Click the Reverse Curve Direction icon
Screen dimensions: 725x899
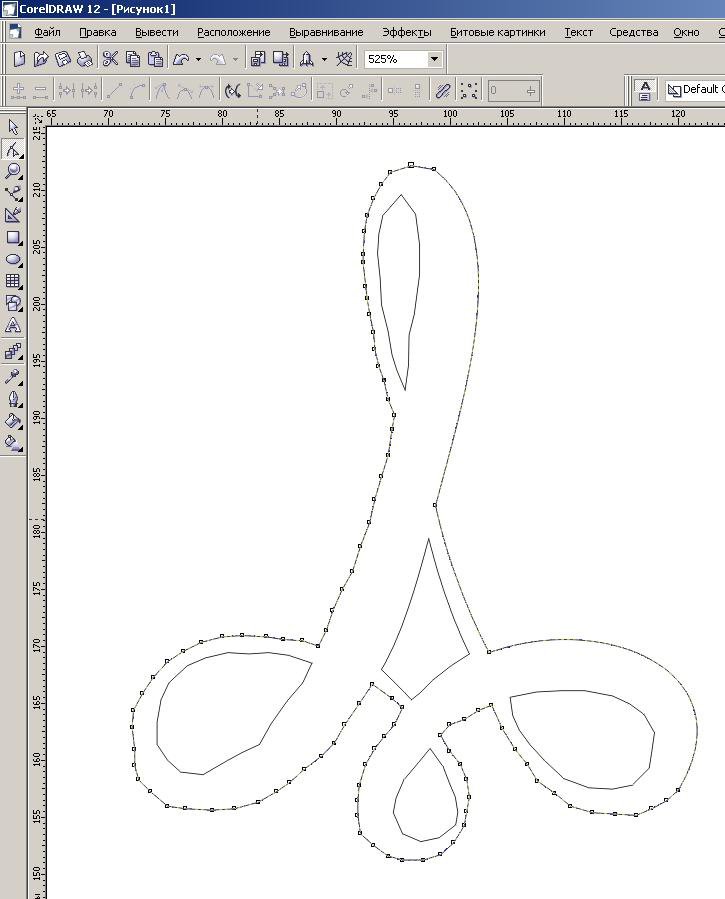[232, 90]
